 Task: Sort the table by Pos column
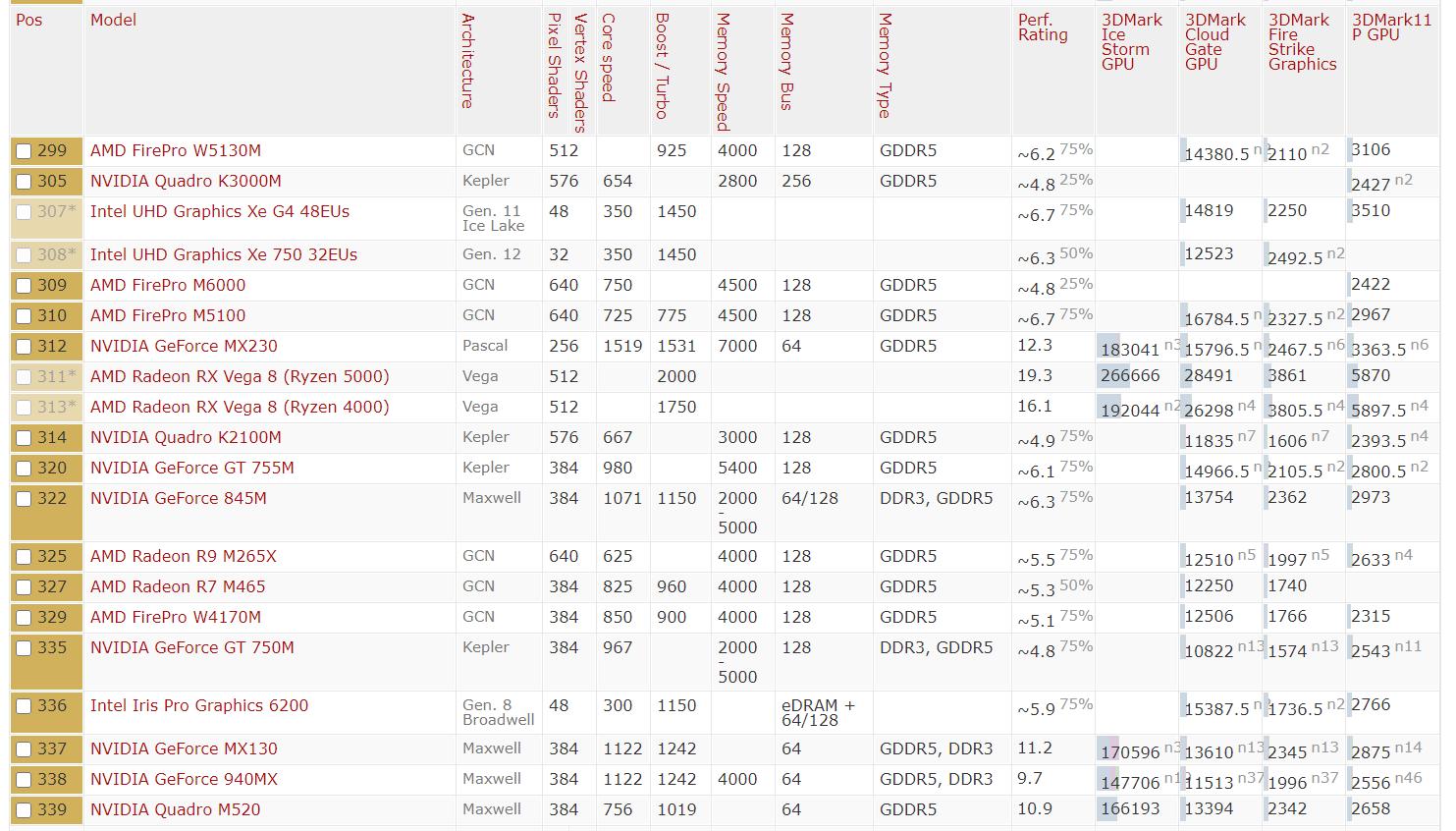point(29,20)
